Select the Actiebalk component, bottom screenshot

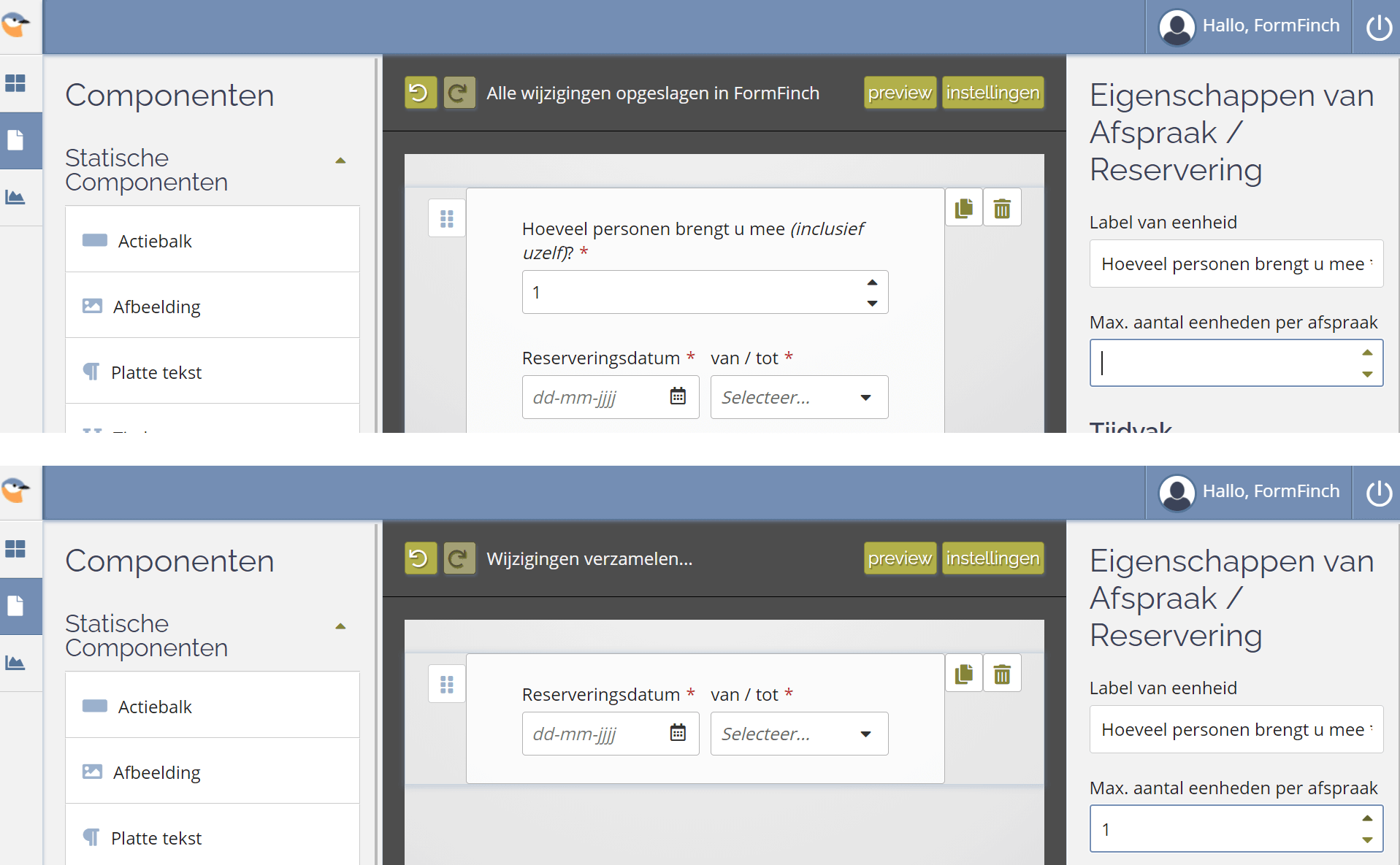click(x=213, y=706)
